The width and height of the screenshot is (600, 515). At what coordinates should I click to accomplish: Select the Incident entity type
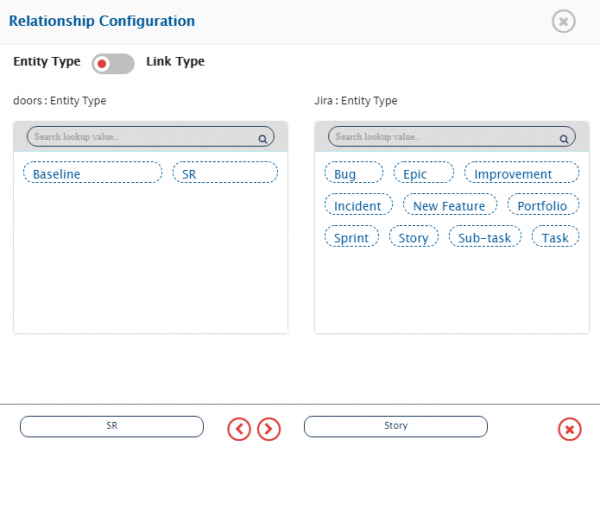[358, 205]
